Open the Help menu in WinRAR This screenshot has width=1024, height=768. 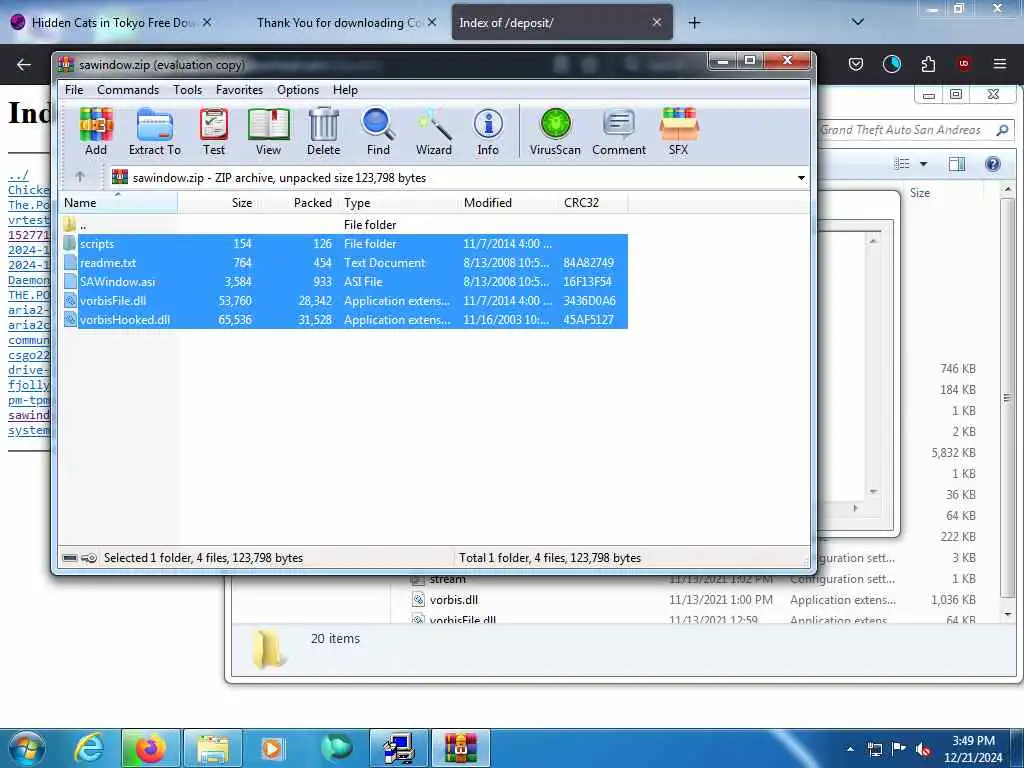click(345, 89)
